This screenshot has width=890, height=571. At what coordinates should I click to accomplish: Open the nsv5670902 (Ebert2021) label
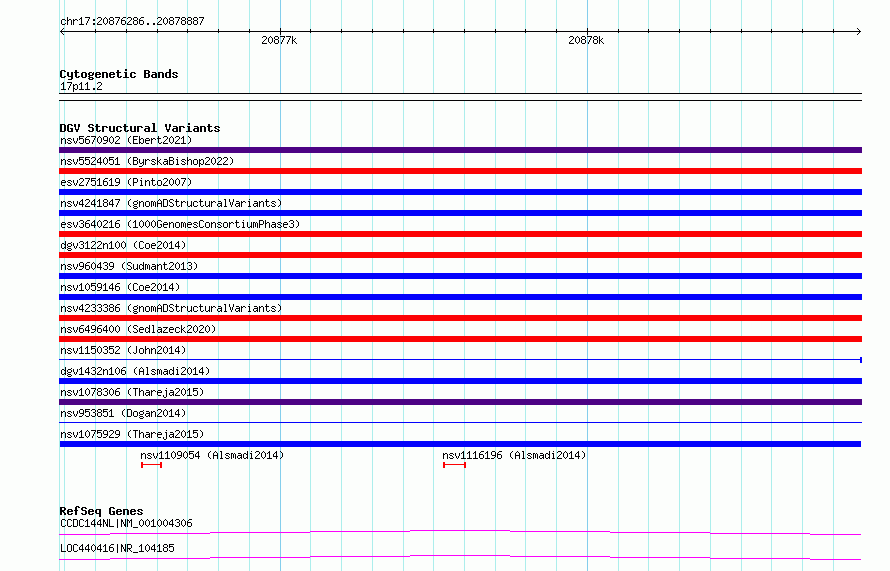point(126,140)
